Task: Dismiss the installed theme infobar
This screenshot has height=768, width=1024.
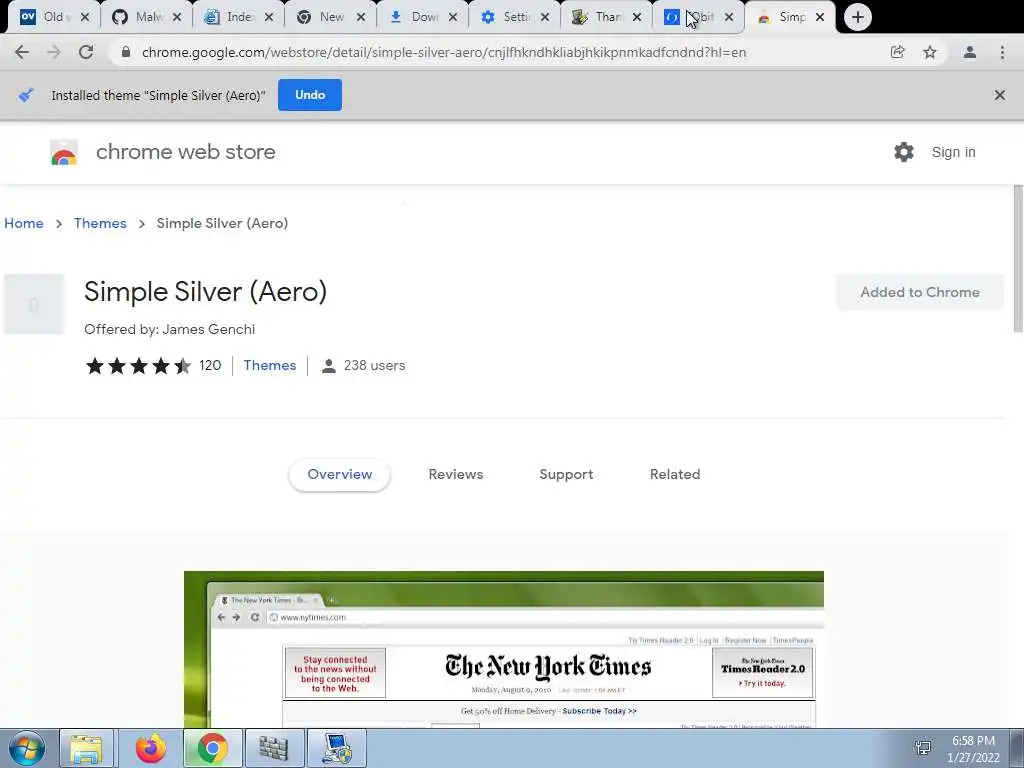Action: [x=1000, y=95]
